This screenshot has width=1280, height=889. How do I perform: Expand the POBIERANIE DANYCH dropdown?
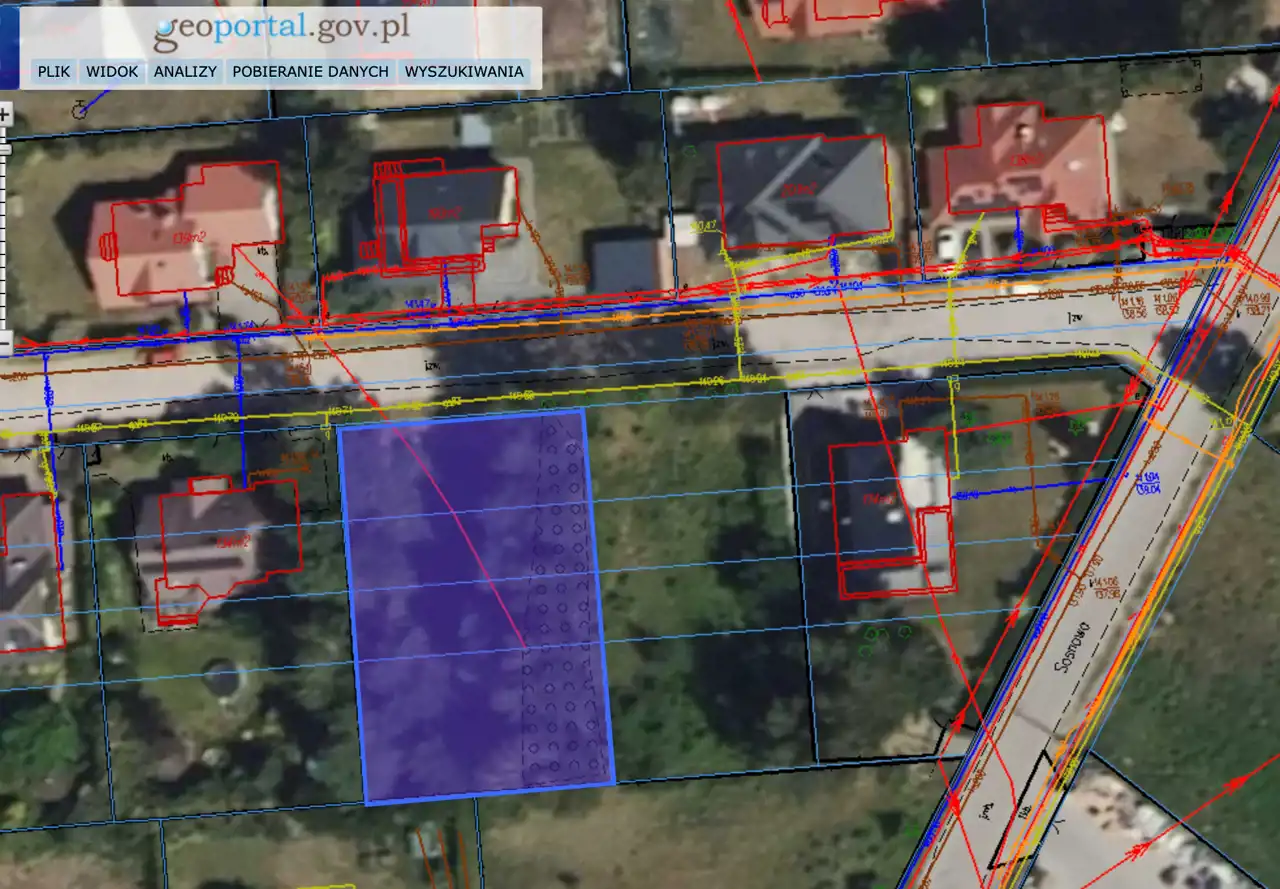[x=310, y=72]
